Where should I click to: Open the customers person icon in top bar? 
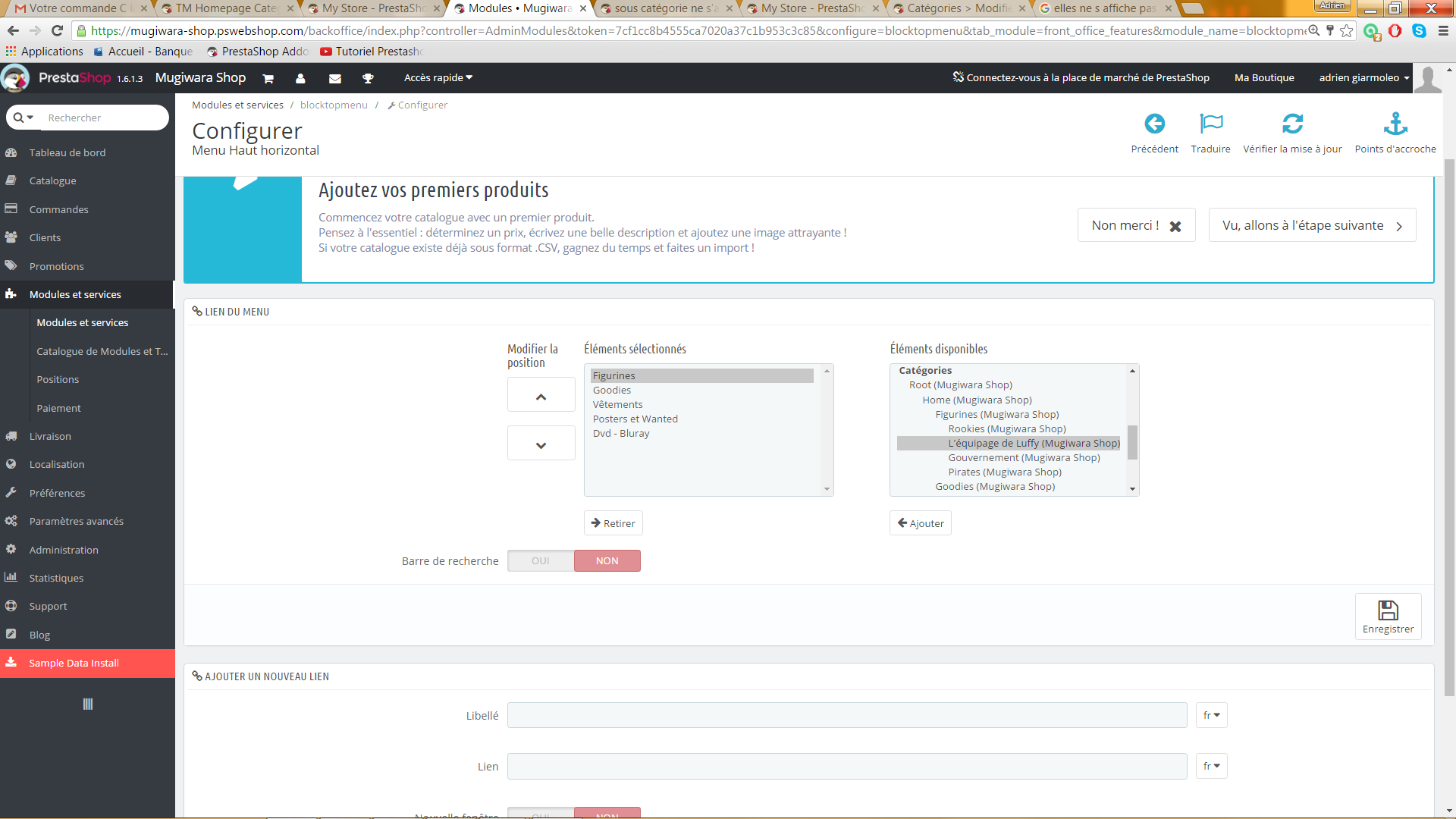tap(300, 78)
